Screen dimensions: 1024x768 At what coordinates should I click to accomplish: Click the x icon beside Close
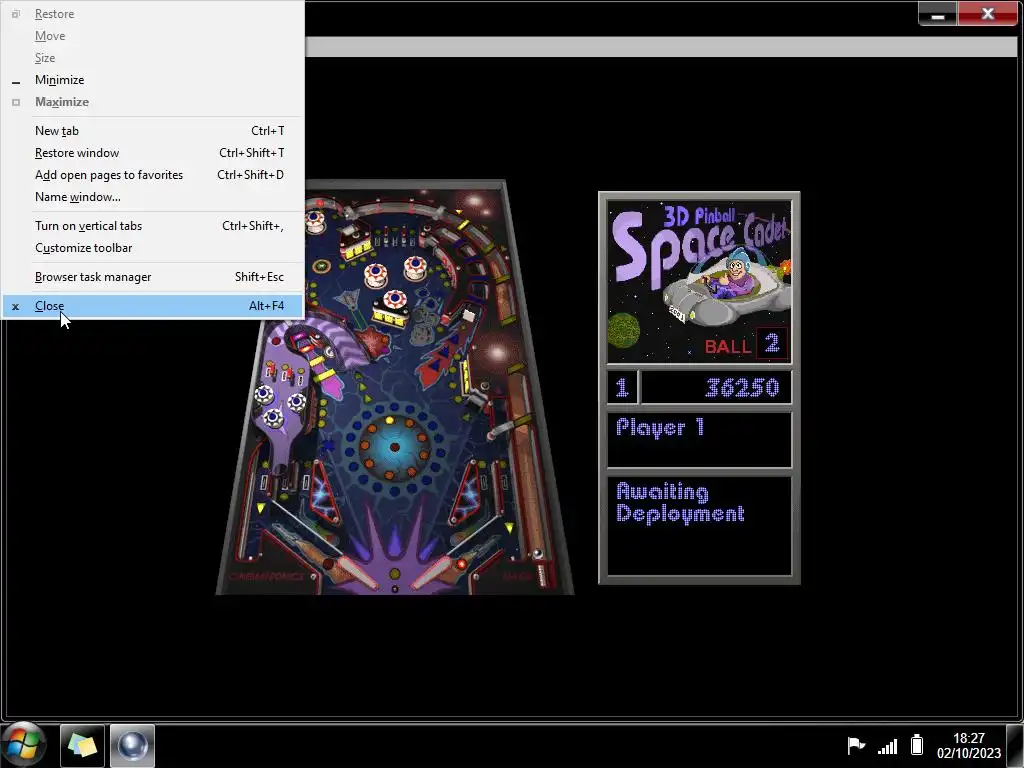(16, 306)
